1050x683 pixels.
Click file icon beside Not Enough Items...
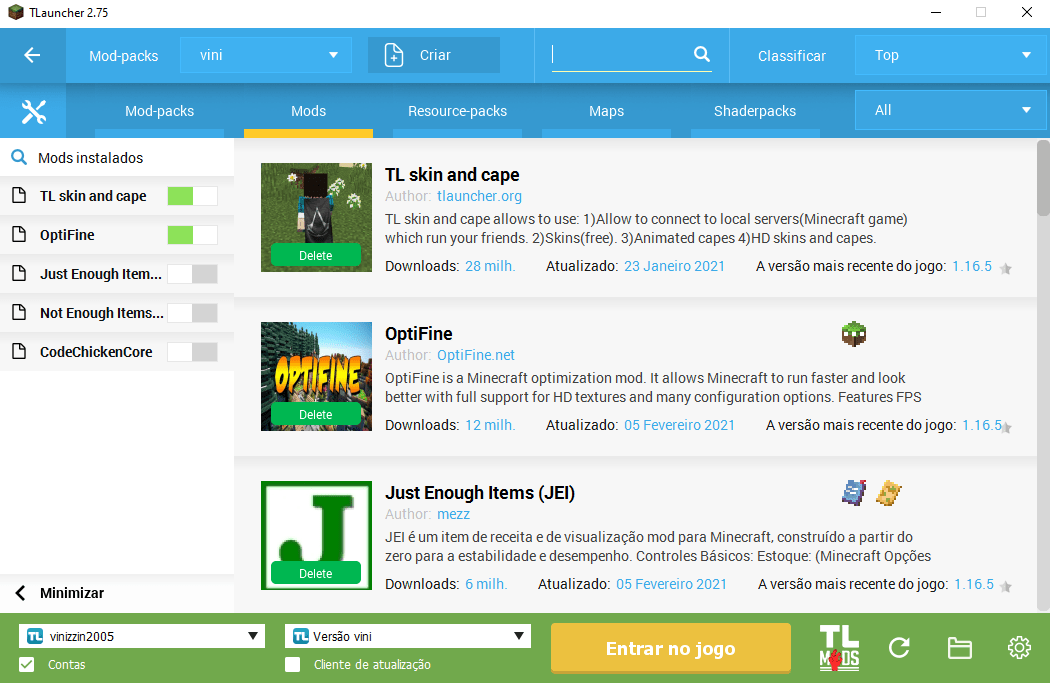click(x=19, y=312)
